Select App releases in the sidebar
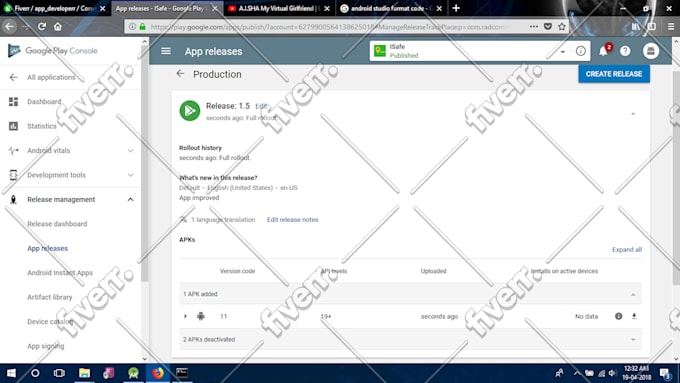This screenshot has height=383, width=680. (x=48, y=249)
